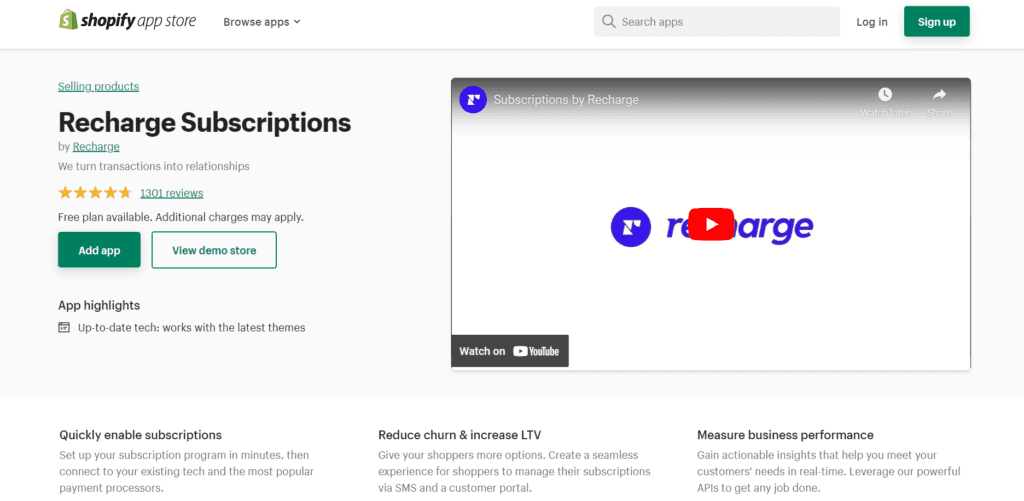Click the Share arrow icon on video
1024x501 pixels.
(x=939, y=95)
